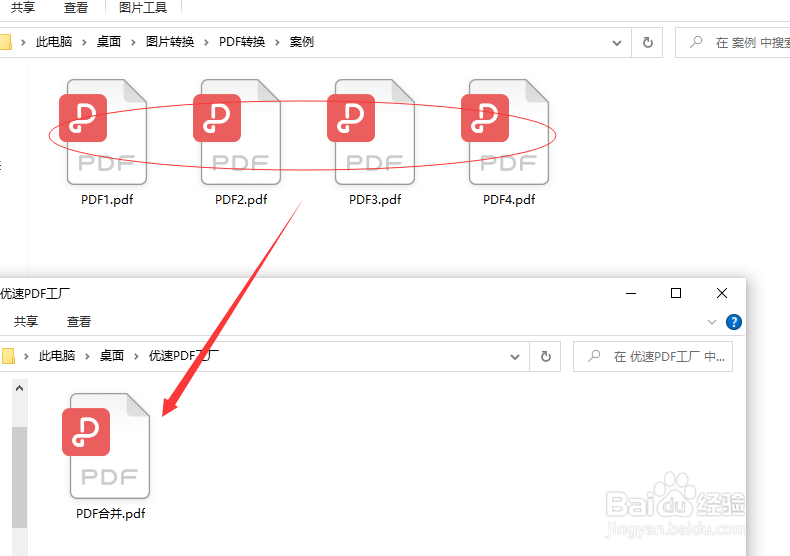Open the 共享 tab in the 案例 window
The height and width of the screenshot is (556, 790).
coord(23,8)
